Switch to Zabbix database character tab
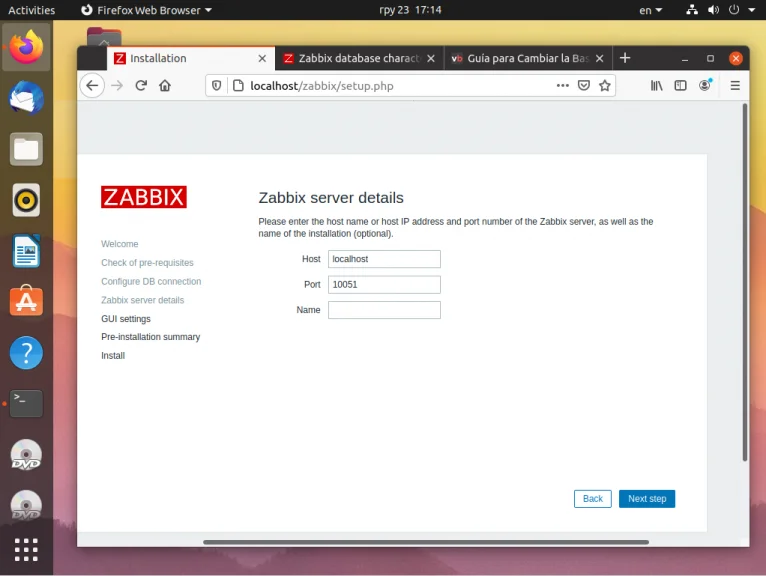766x576 pixels. [359, 59]
